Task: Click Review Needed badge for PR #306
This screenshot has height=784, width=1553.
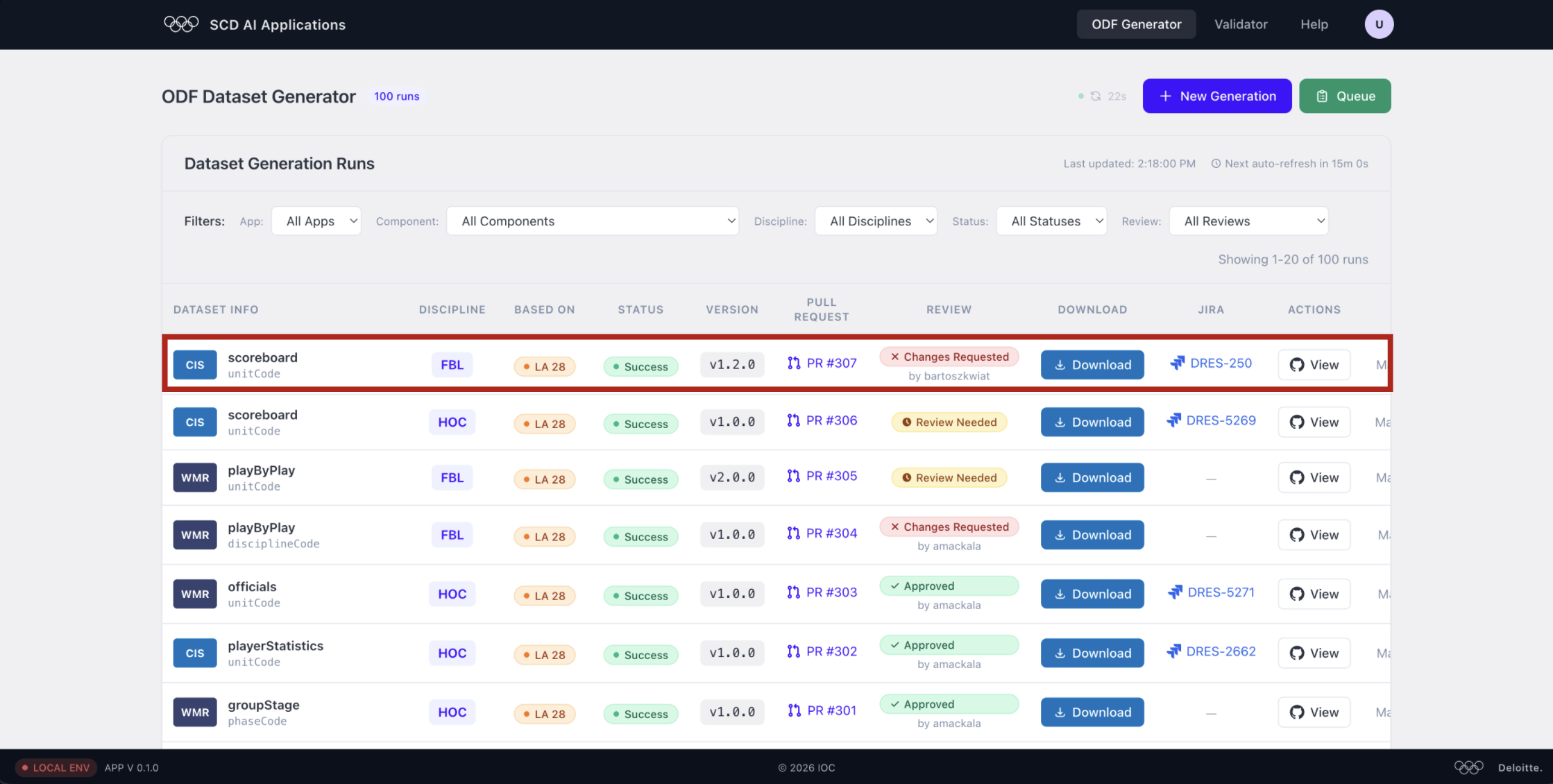Action: tap(949, 423)
